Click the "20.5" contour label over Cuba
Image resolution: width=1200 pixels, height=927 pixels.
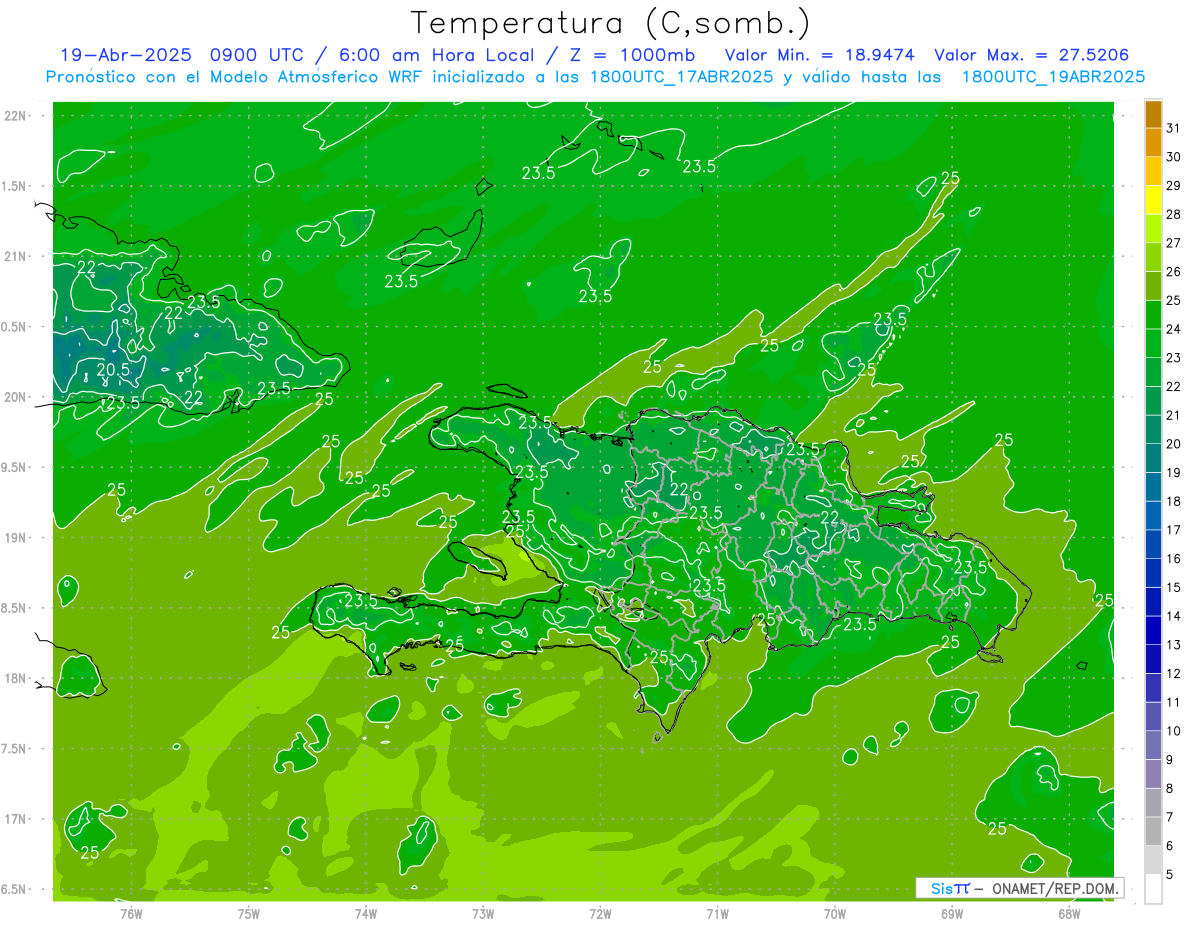point(113,370)
